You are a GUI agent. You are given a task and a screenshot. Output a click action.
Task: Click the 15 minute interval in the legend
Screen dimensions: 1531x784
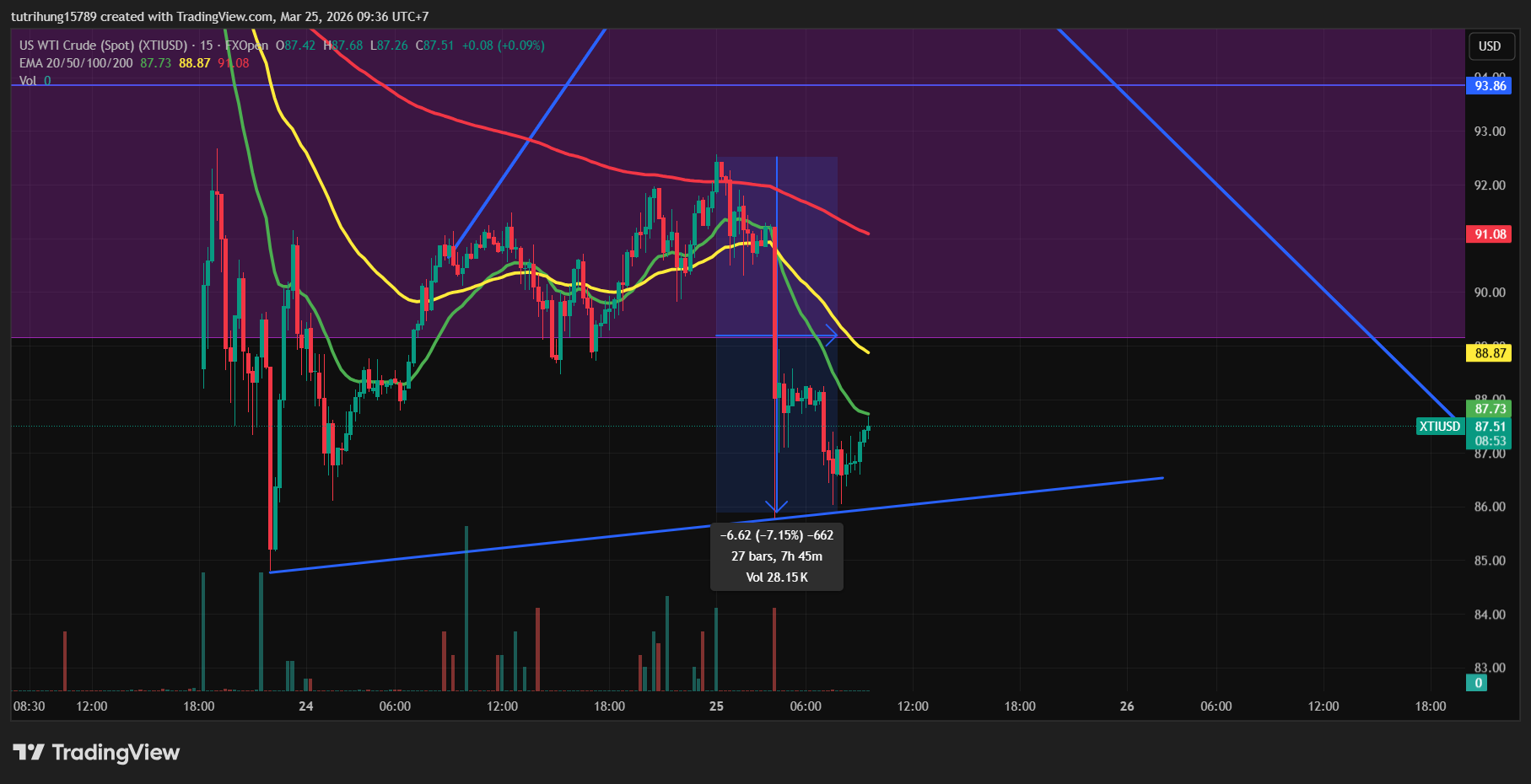pos(206,46)
